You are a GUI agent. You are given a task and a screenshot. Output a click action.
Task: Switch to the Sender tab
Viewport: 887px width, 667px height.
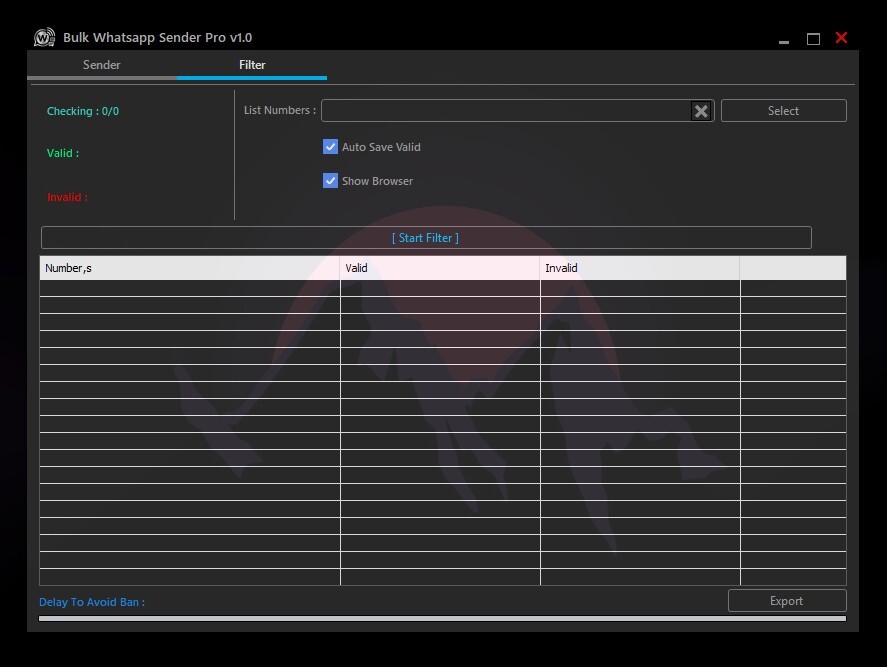pyautogui.click(x=102, y=65)
